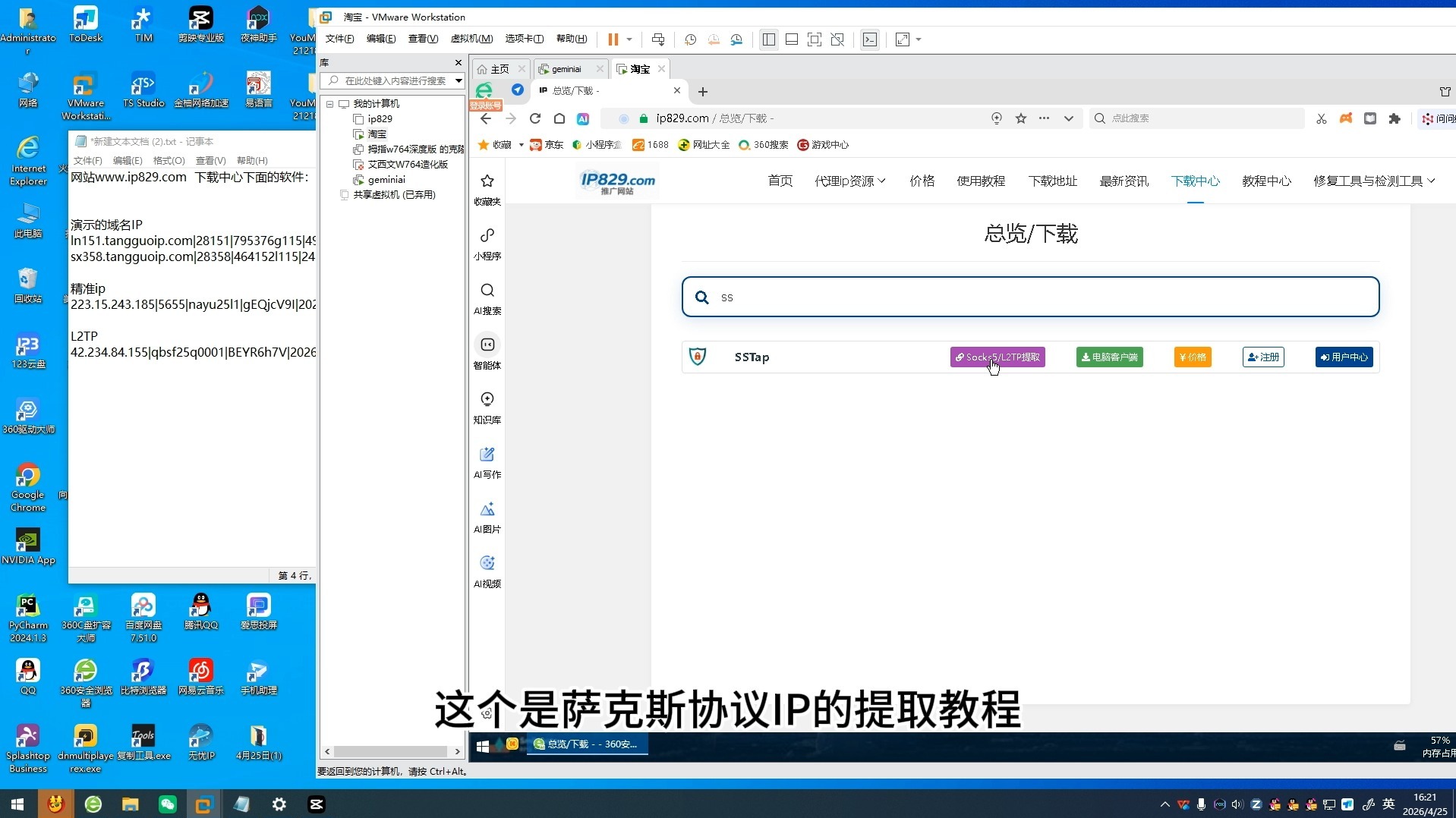Click the 用户中心 button
This screenshot has height=818, width=1456.
coord(1344,357)
